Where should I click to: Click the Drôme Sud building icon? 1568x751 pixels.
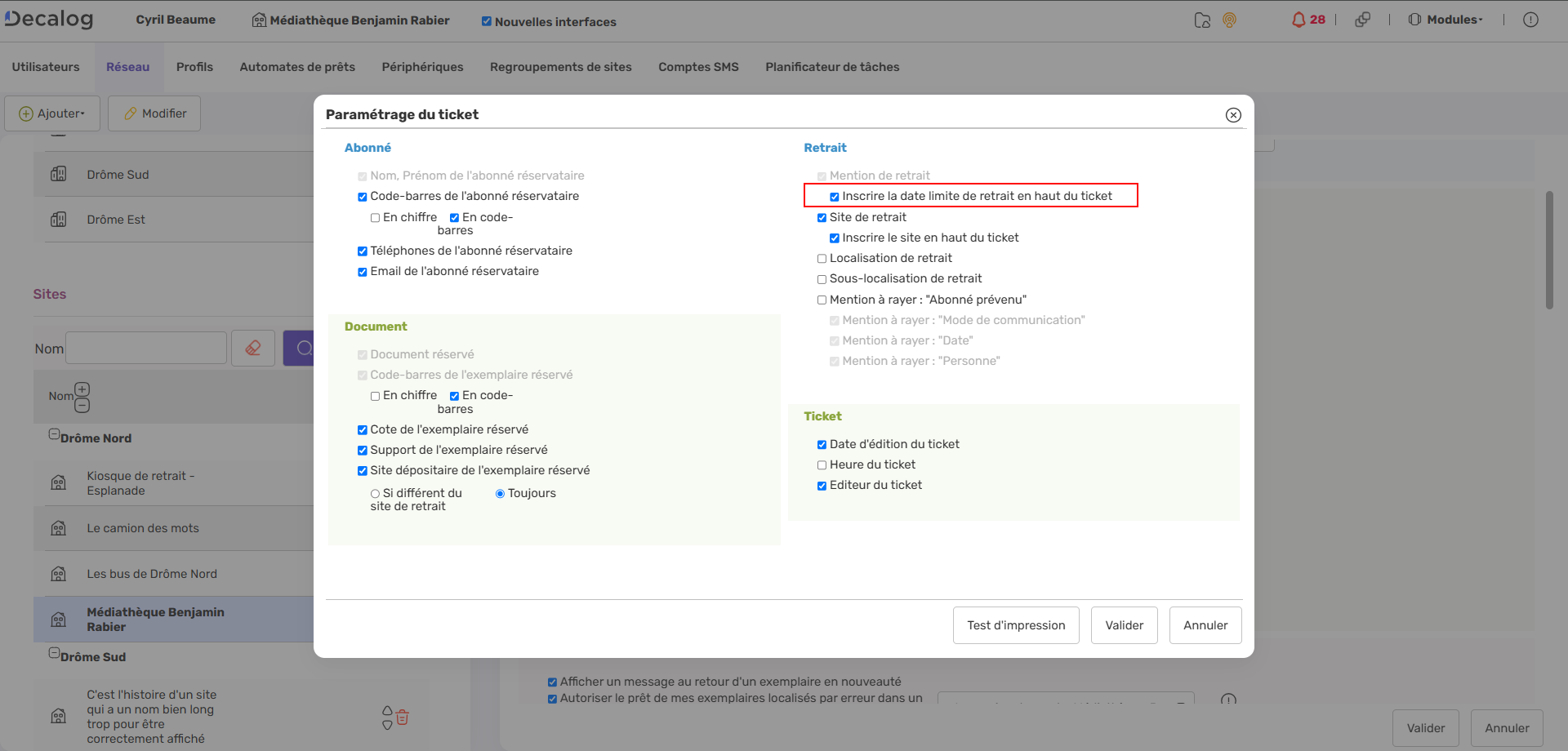tap(59, 174)
